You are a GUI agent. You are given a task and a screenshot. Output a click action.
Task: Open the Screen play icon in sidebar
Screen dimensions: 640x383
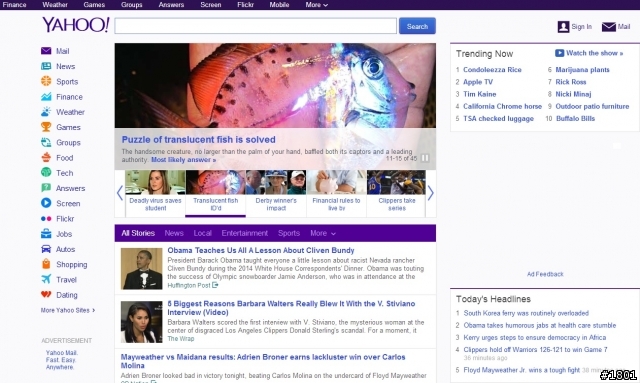click(46, 203)
